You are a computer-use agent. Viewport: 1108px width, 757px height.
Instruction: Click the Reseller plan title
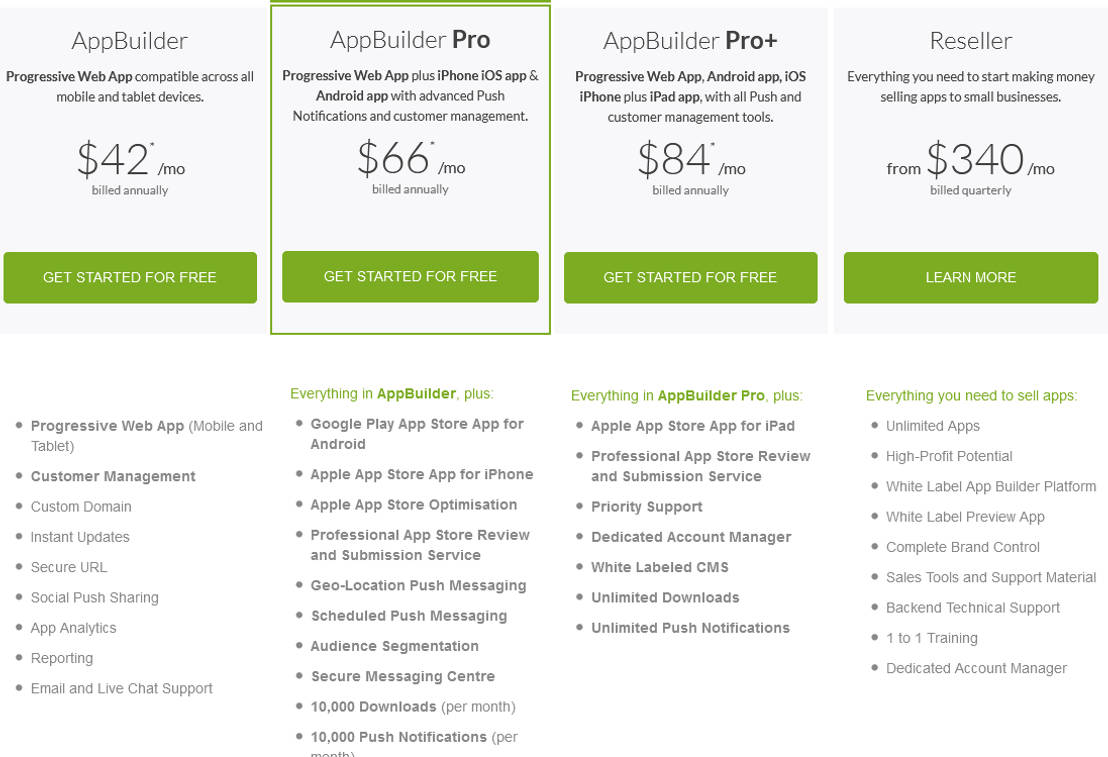970,41
